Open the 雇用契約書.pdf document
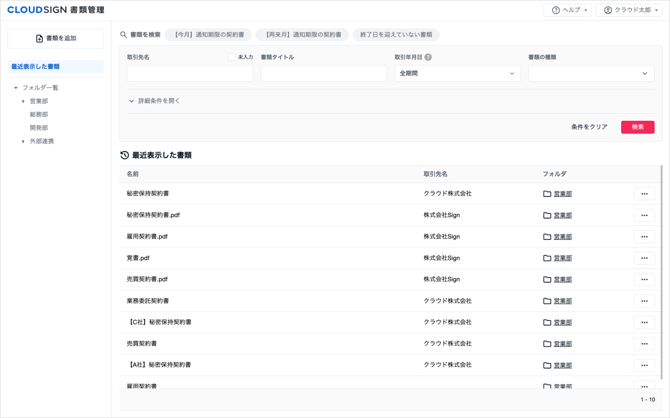 (147, 236)
